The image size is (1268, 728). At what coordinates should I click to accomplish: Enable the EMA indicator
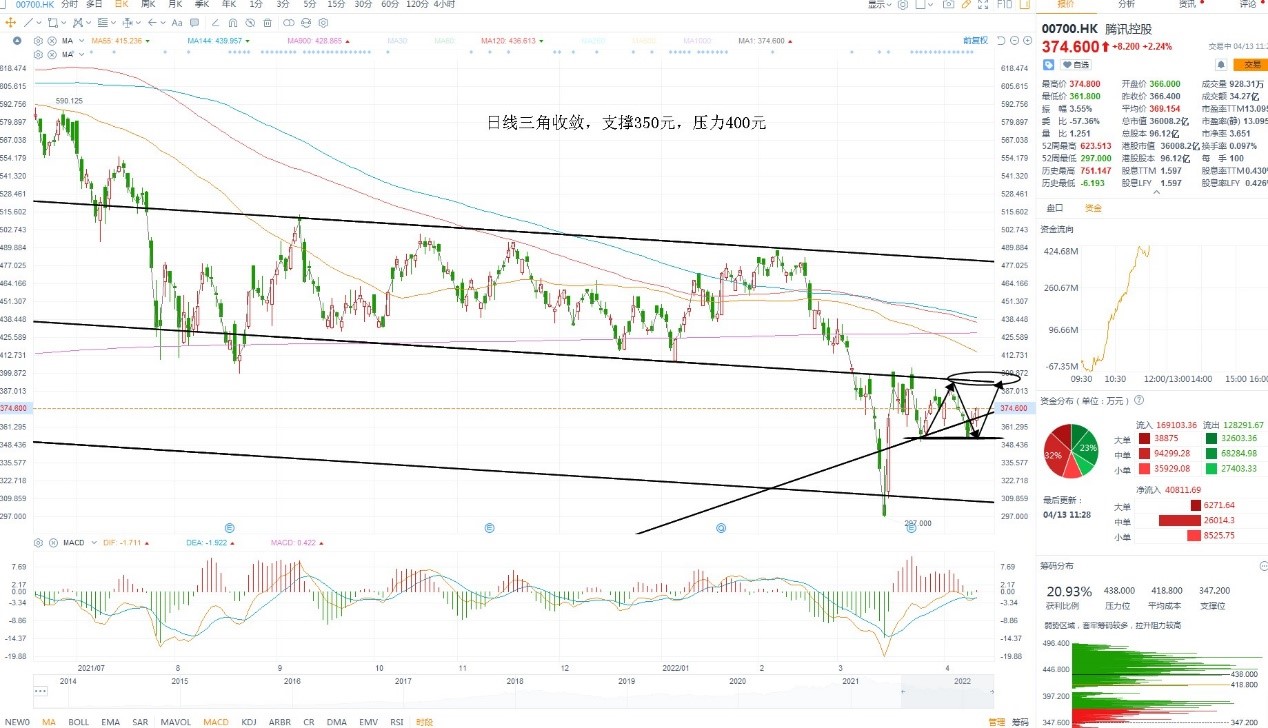[x=110, y=721]
